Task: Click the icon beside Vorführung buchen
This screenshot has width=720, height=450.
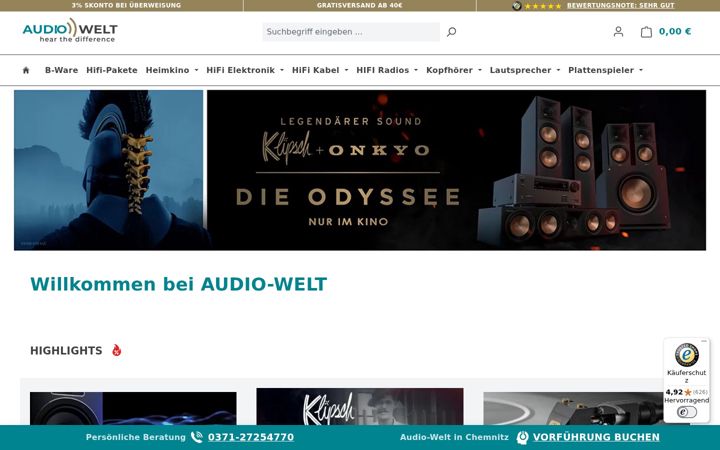Action: 522,437
